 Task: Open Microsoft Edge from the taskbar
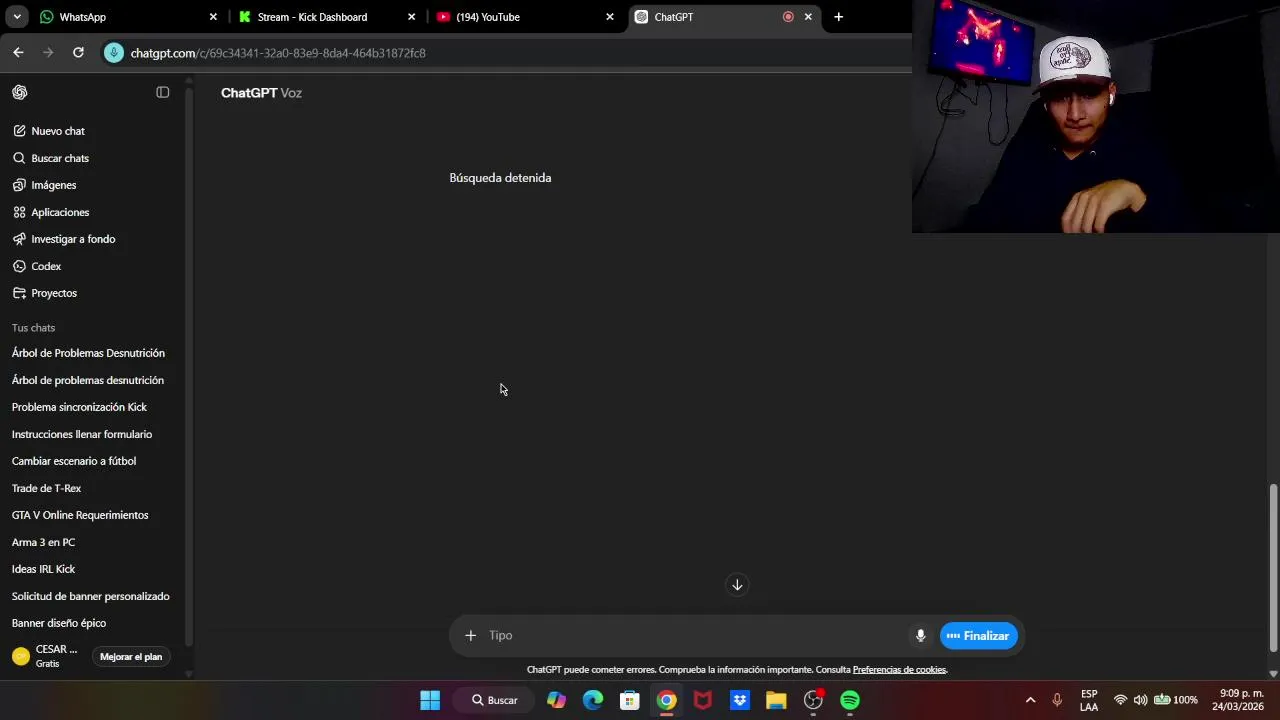pos(593,700)
